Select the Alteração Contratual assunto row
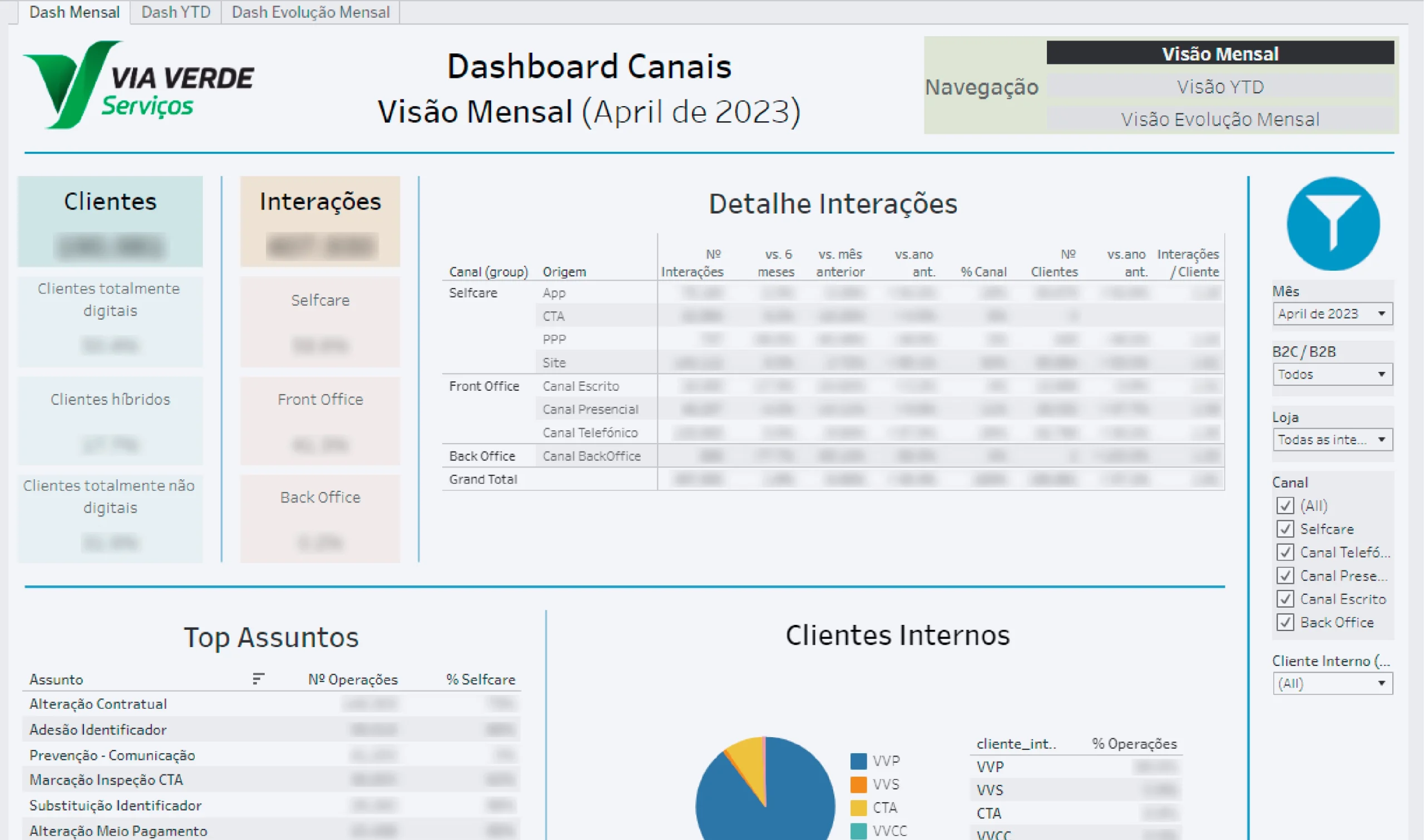This screenshot has width=1424, height=840. [x=271, y=704]
